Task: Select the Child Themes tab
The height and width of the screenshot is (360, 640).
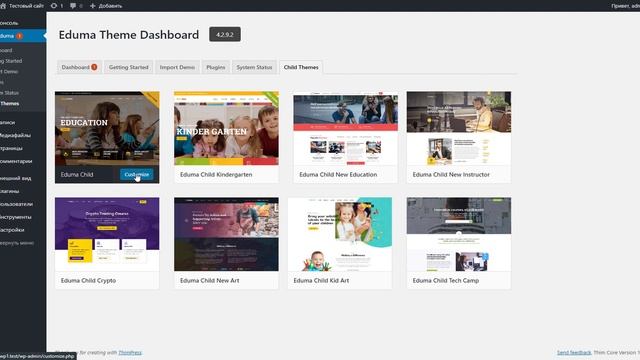Action: click(301, 67)
